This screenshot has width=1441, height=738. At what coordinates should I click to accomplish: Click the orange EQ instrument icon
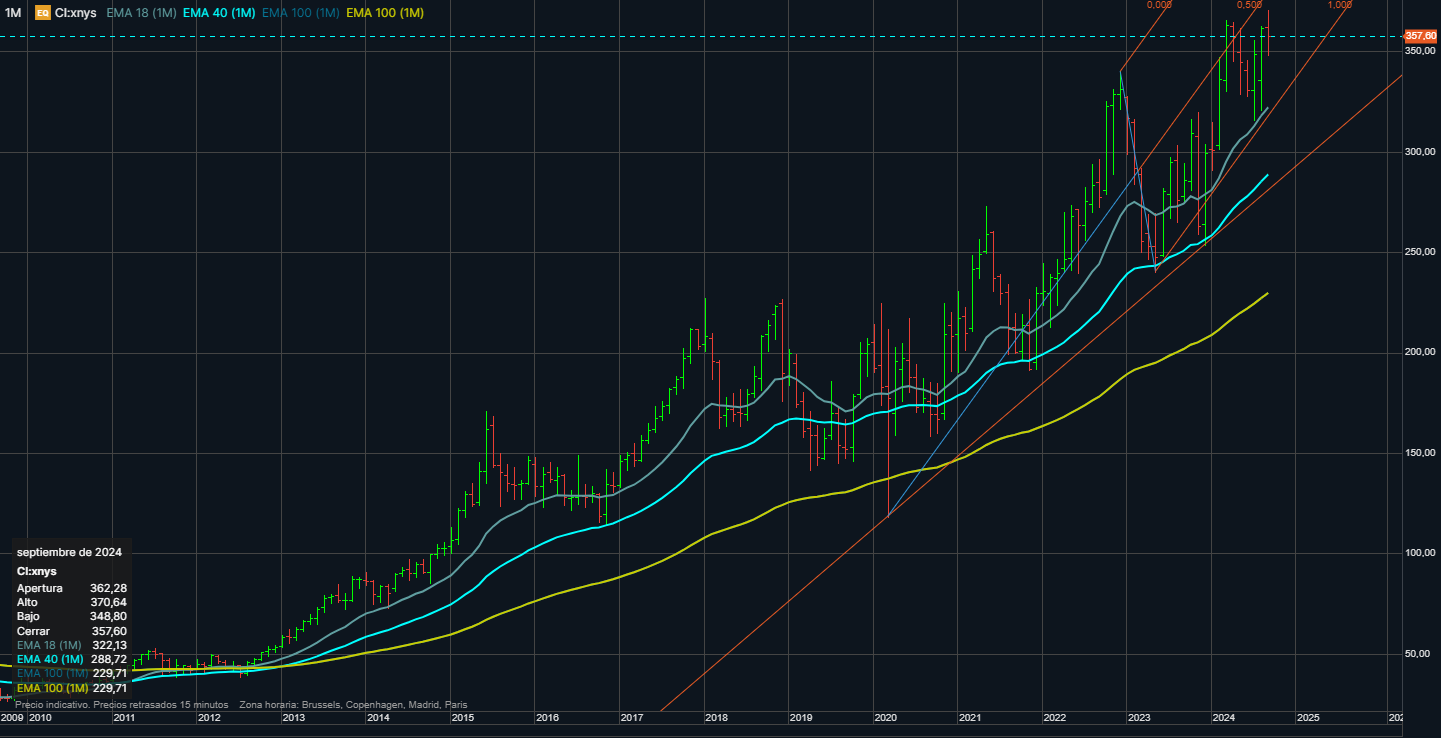[43, 13]
